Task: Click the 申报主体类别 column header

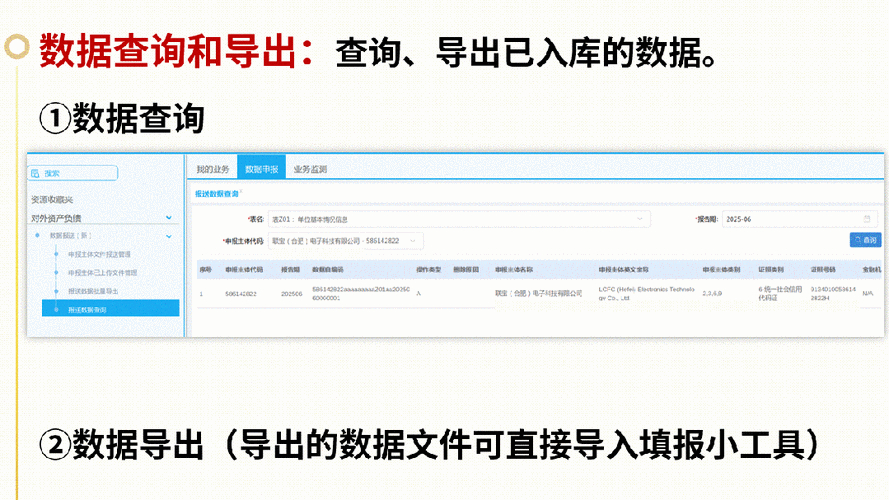Action: (721, 269)
